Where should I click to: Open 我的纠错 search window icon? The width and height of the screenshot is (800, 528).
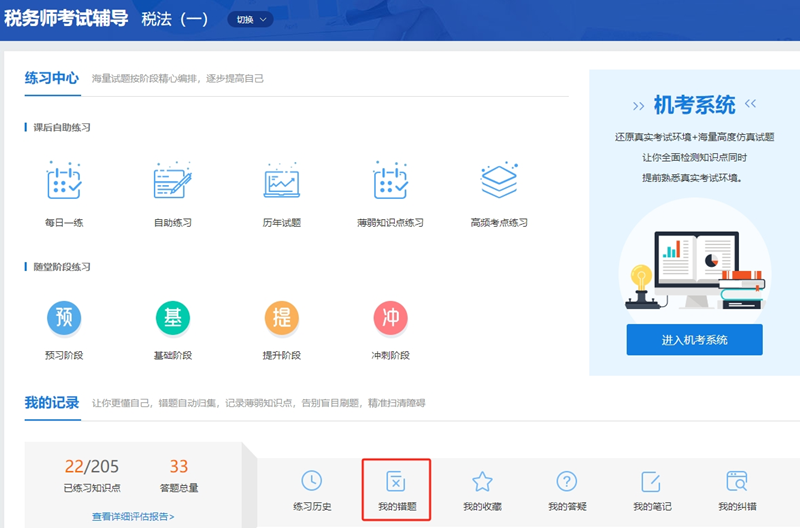(737, 481)
